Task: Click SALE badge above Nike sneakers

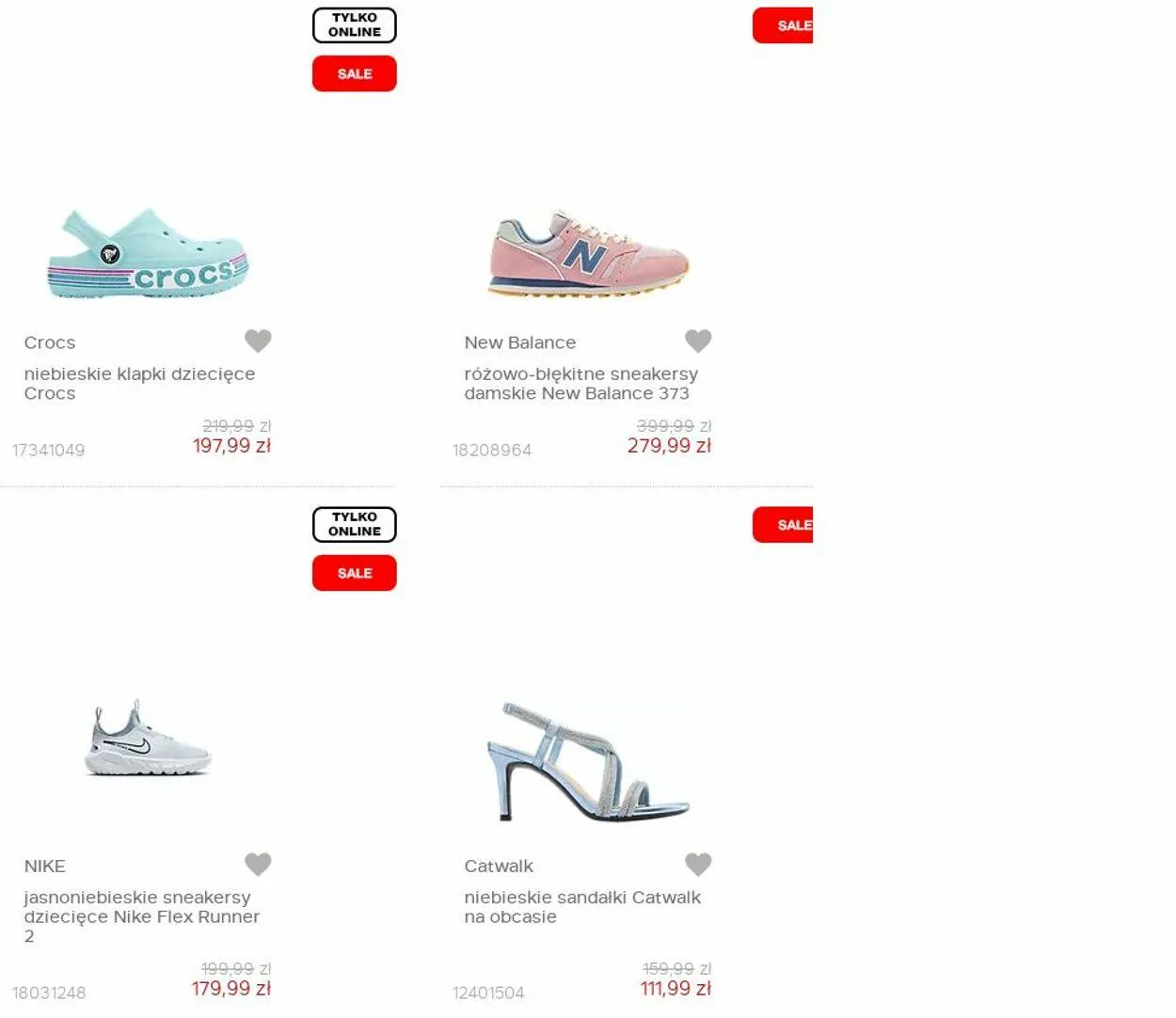Action: pos(355,573)
